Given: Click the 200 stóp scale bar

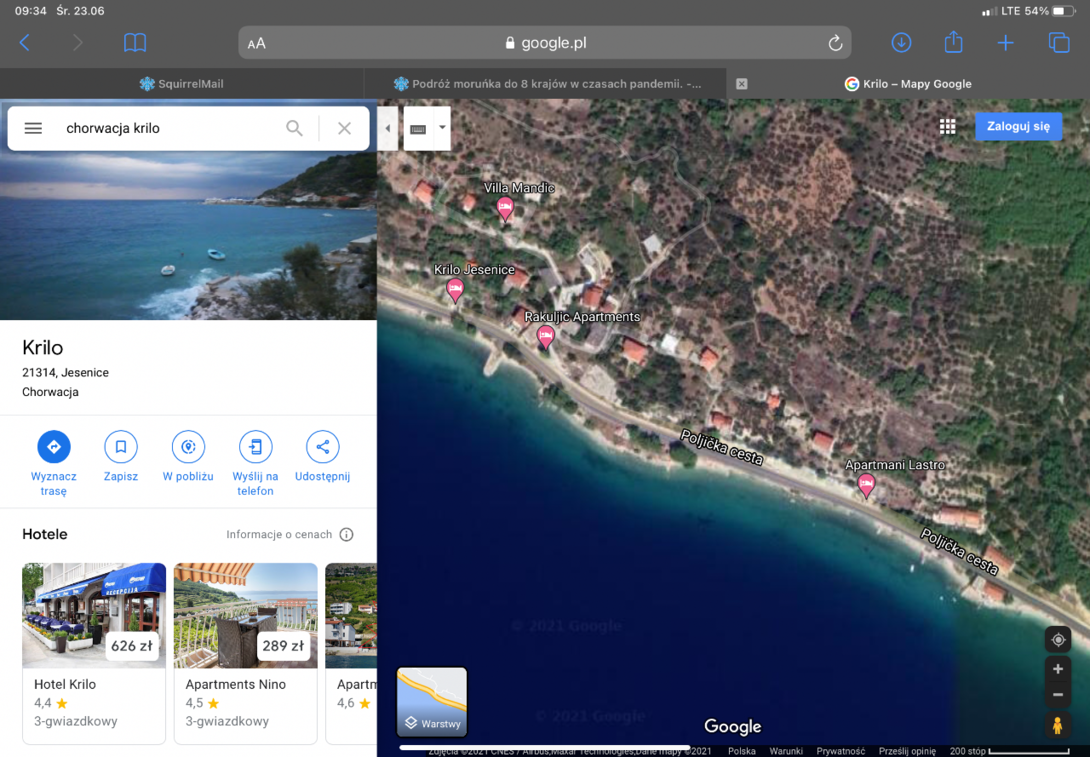Looking at the screenshot, I should [1009, 751].
